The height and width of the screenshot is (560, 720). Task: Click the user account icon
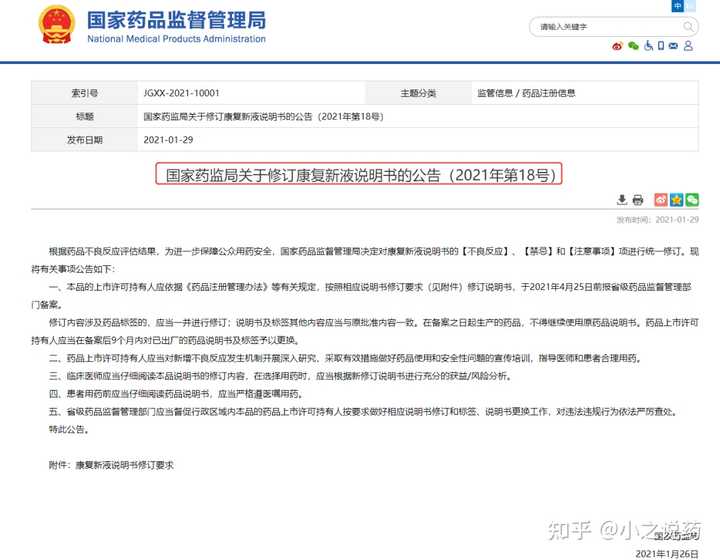coord(688,45)
